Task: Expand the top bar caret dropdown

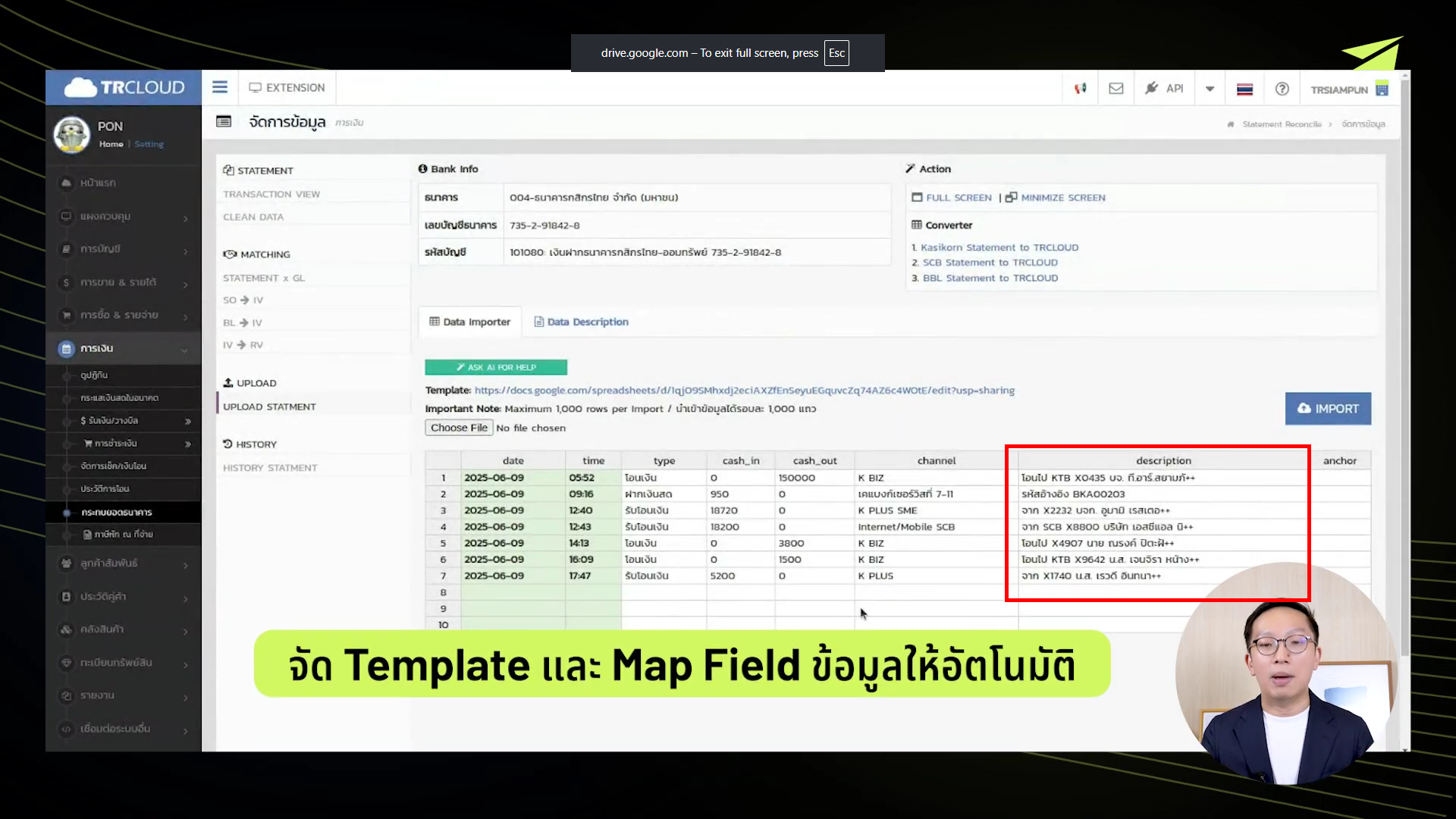Action: click(1210, 89)
